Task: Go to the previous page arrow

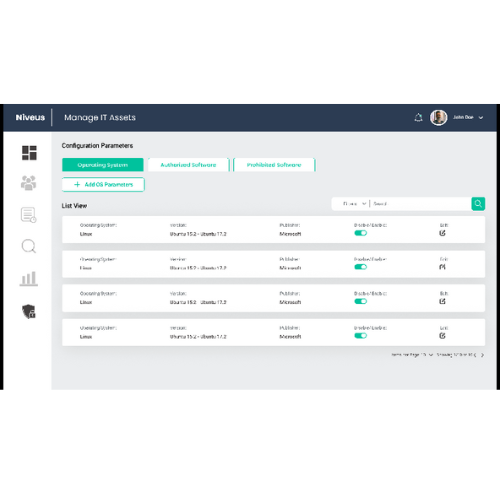Action: point(475,355)
